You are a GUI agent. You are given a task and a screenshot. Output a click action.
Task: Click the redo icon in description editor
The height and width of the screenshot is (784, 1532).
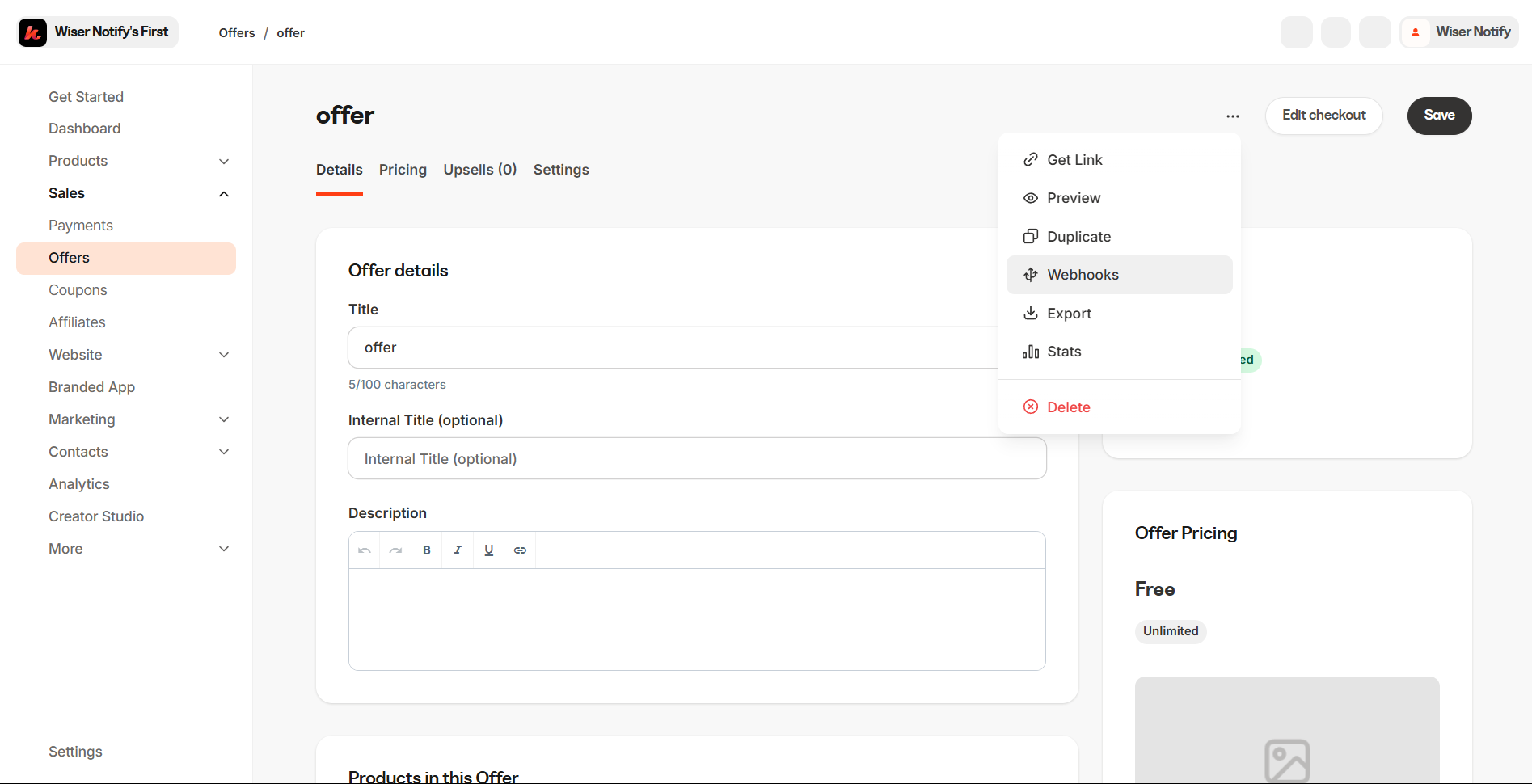395,550
